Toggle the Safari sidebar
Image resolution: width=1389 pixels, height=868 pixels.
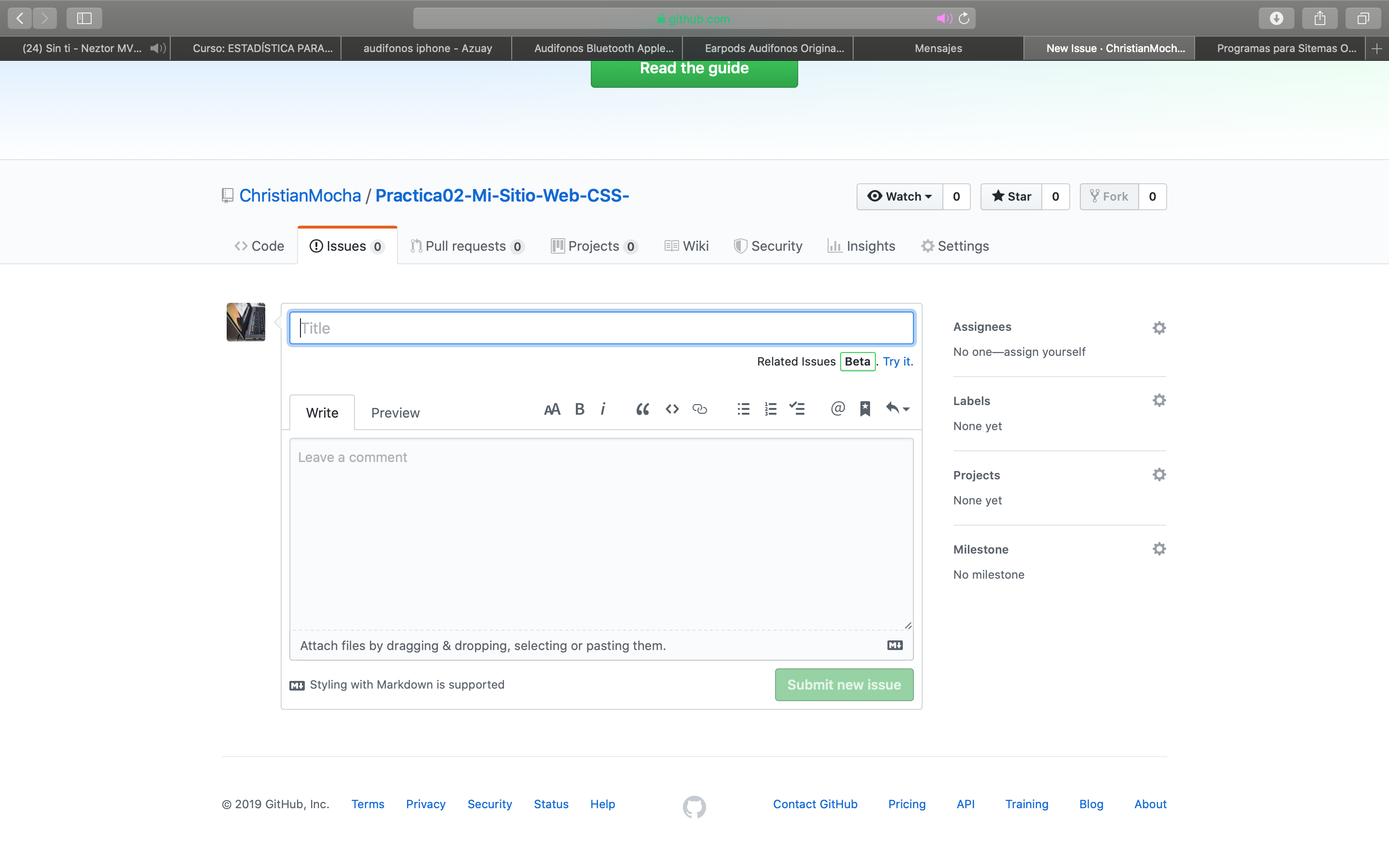[x=84, y=18]
